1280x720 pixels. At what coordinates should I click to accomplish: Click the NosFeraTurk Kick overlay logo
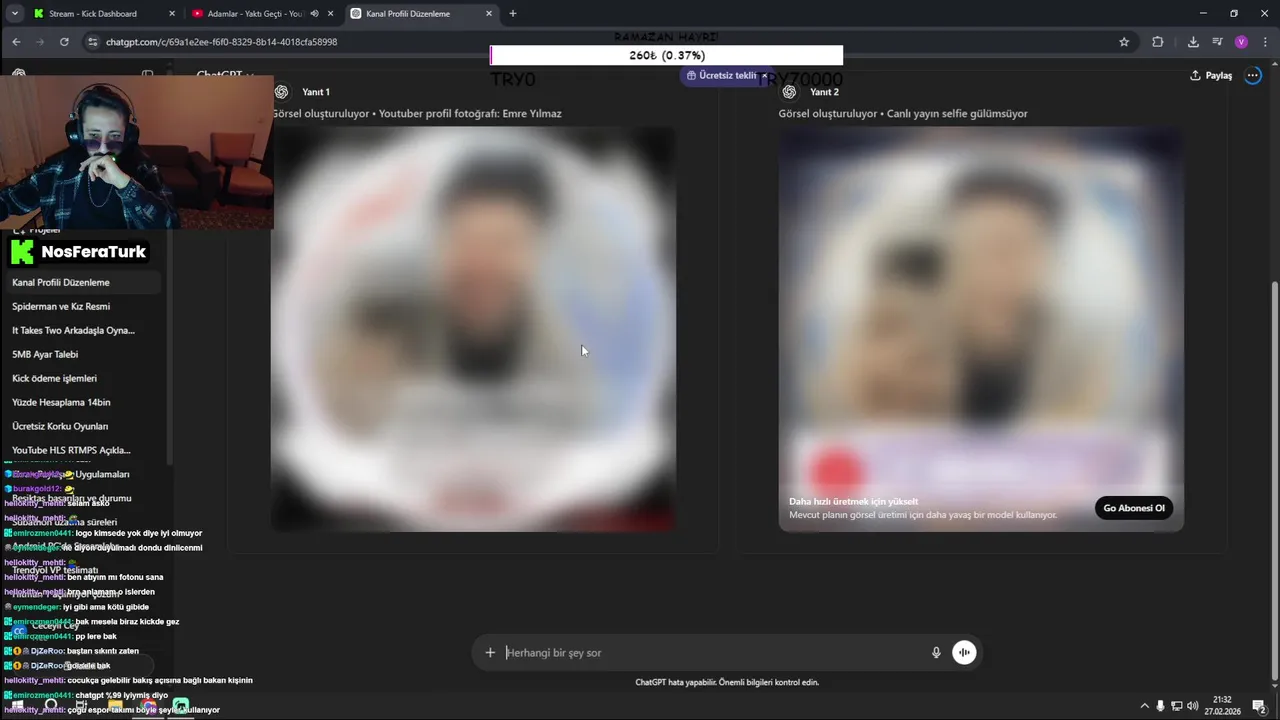(x=78, y=252)
